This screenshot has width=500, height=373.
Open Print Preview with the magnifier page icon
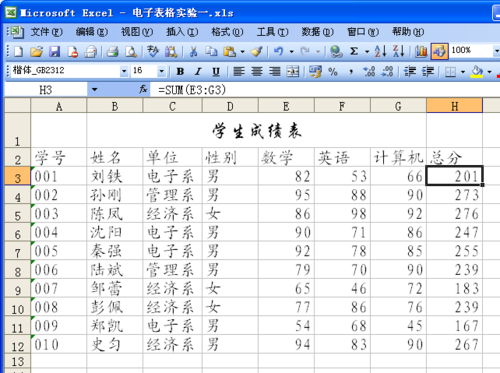click(131, 52)
